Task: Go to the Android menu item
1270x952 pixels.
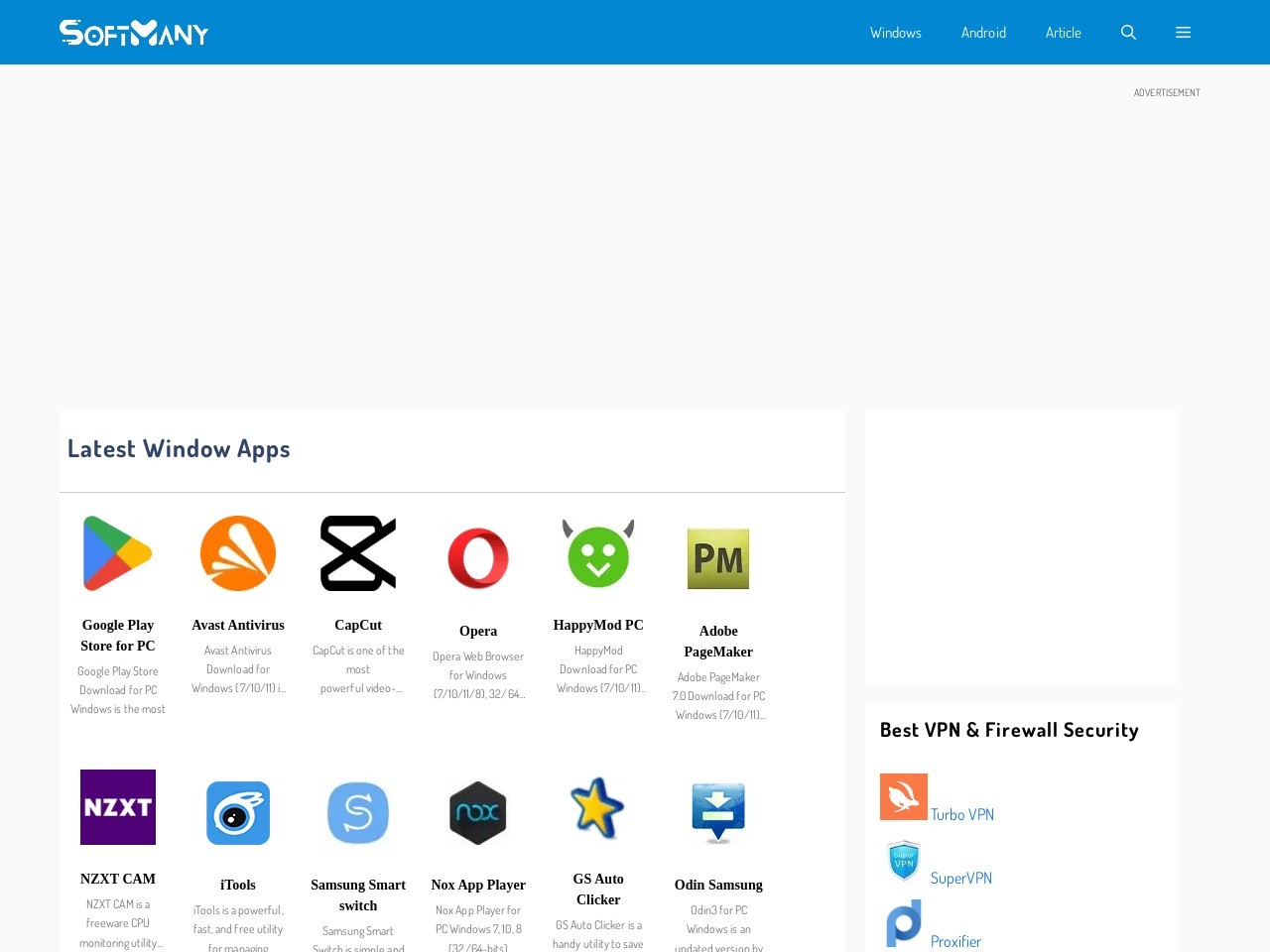Action: click(983, 33)
